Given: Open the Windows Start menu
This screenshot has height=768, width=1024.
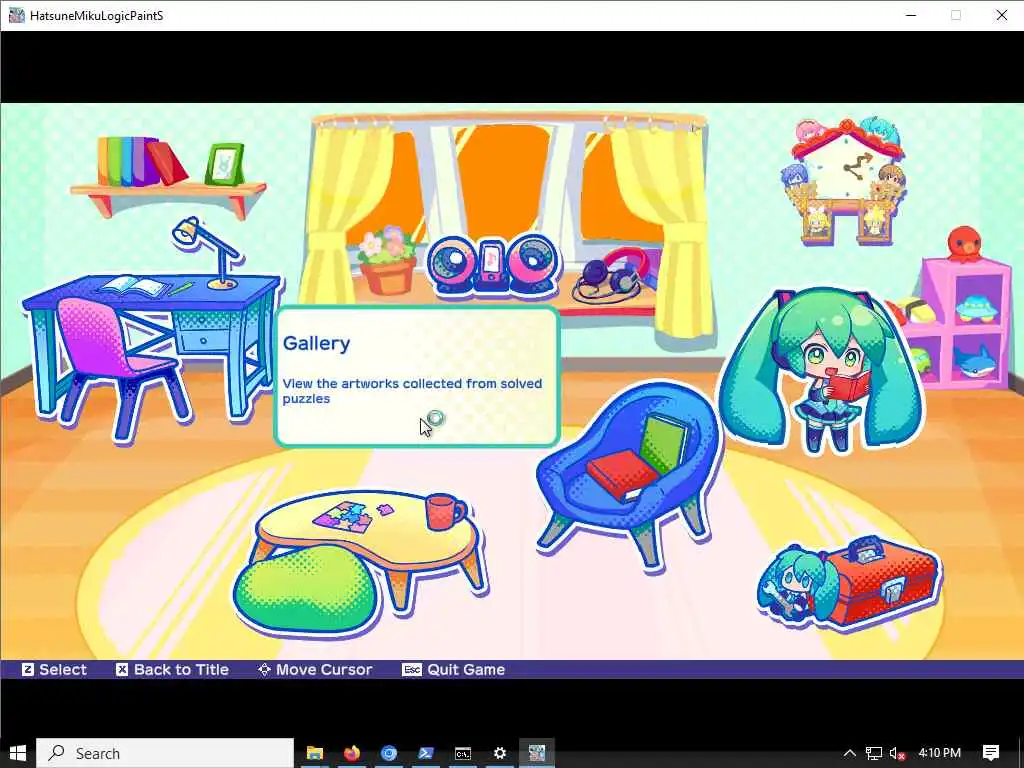Looking at the screenshot, I should 18,753.
